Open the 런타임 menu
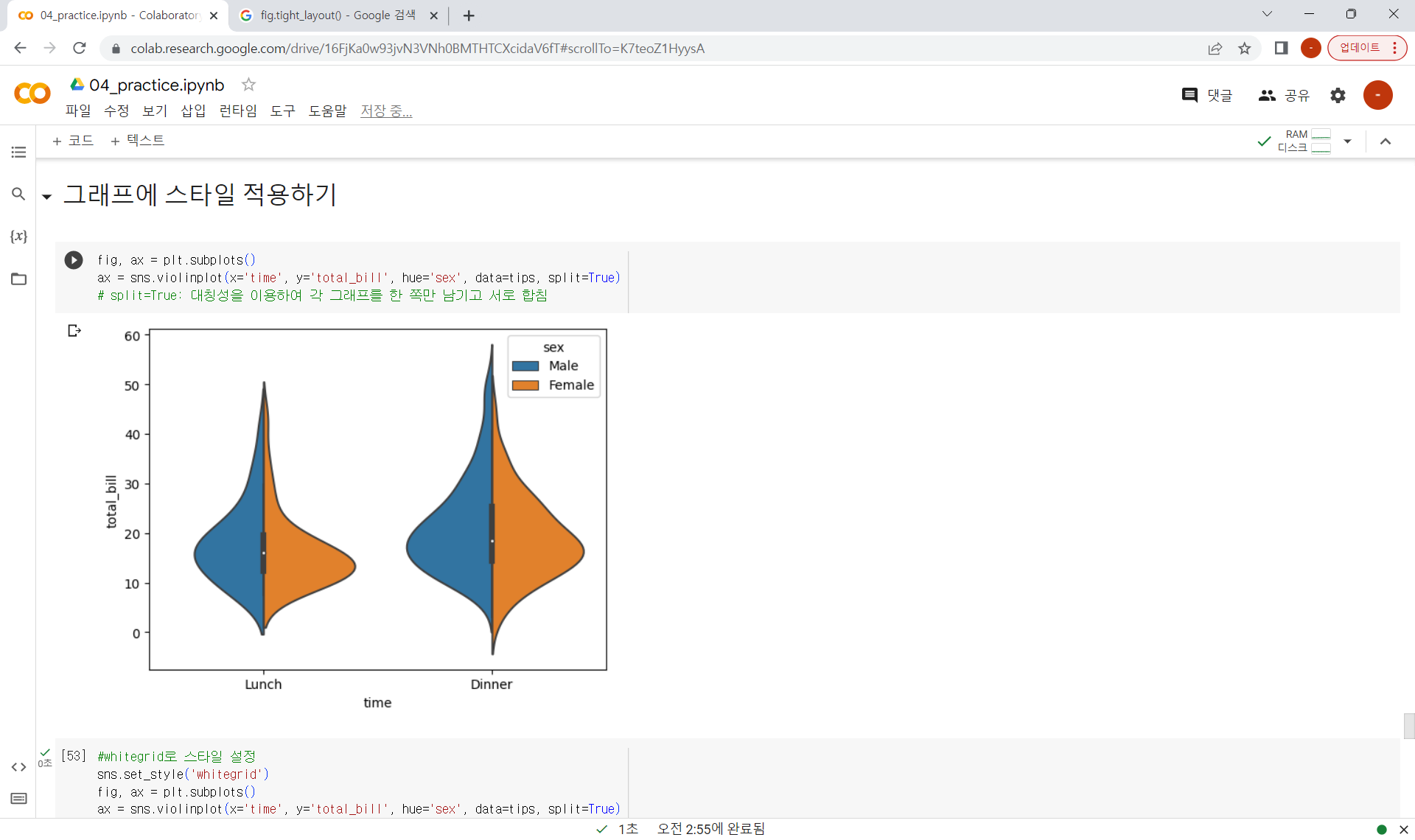 coord(238,111)
